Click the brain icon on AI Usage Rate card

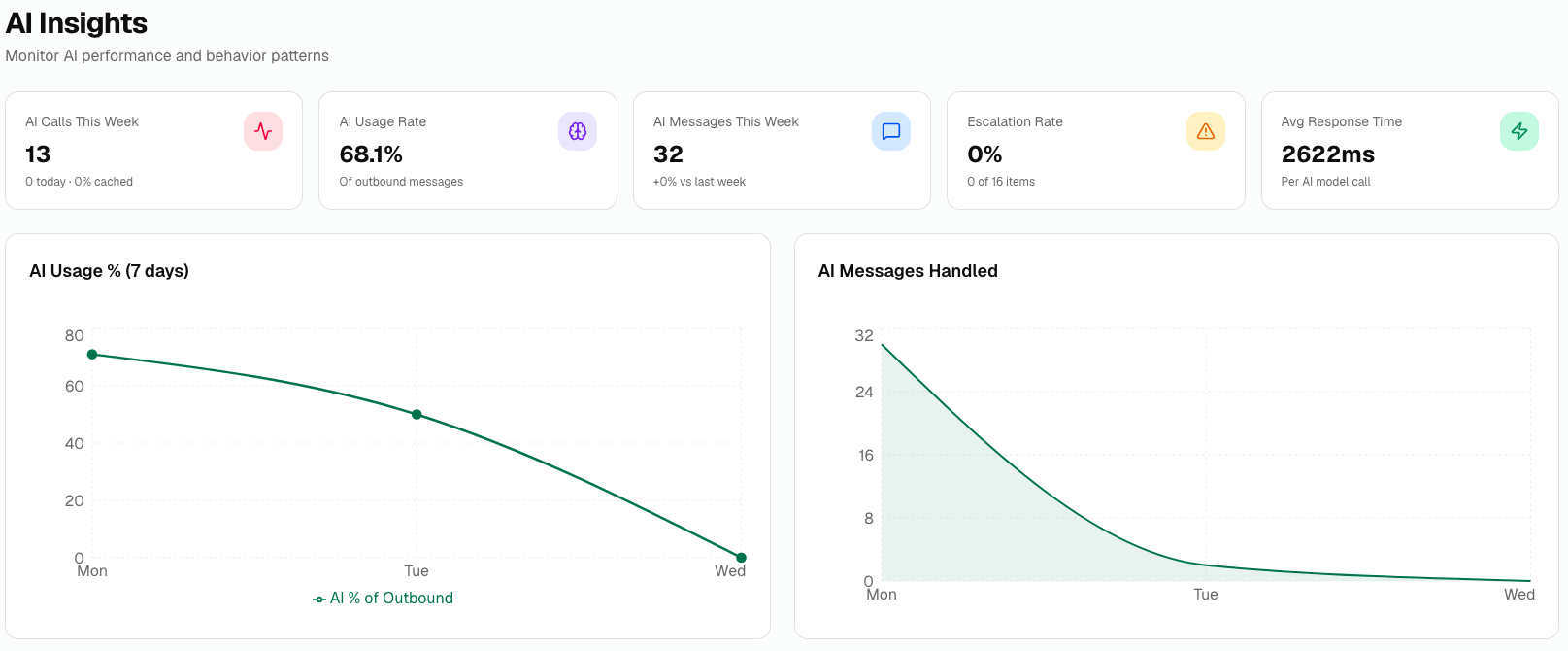[578, 131]
